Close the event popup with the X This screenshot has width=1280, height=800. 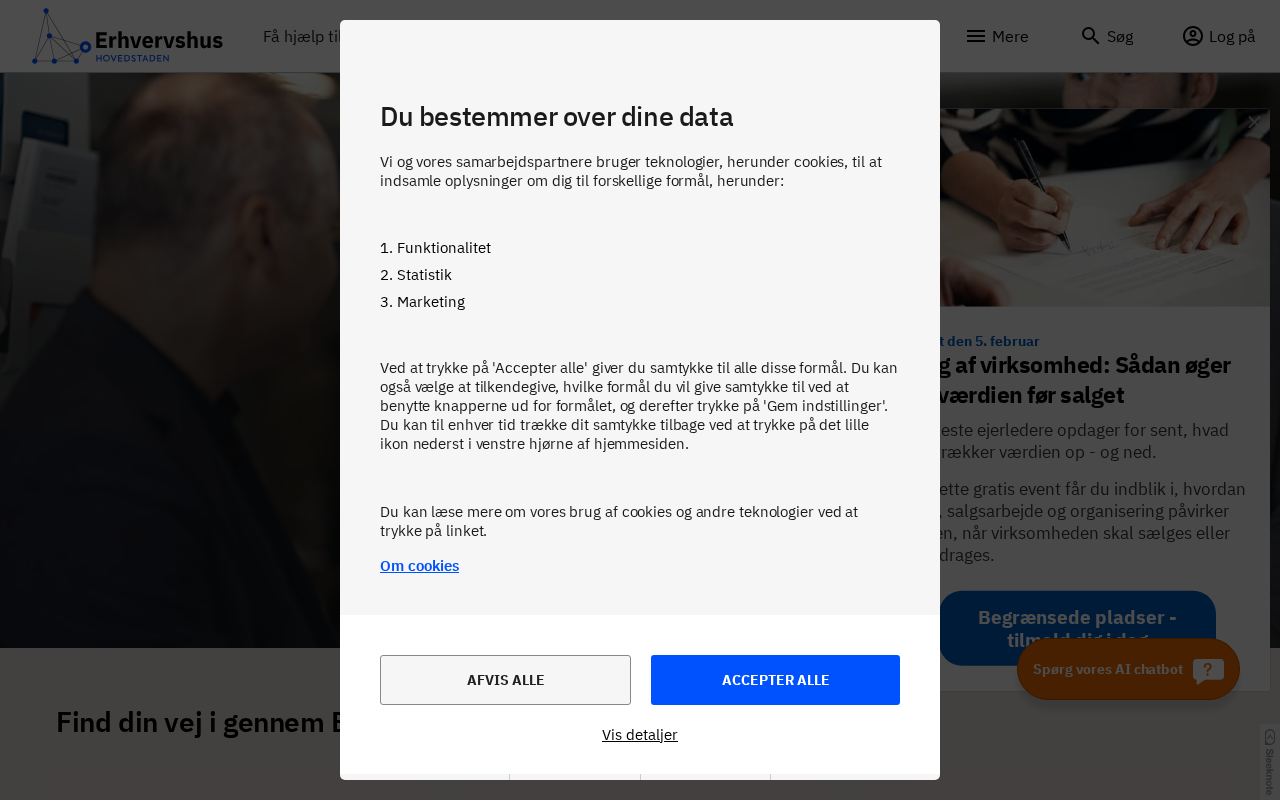pos(1253,122)
